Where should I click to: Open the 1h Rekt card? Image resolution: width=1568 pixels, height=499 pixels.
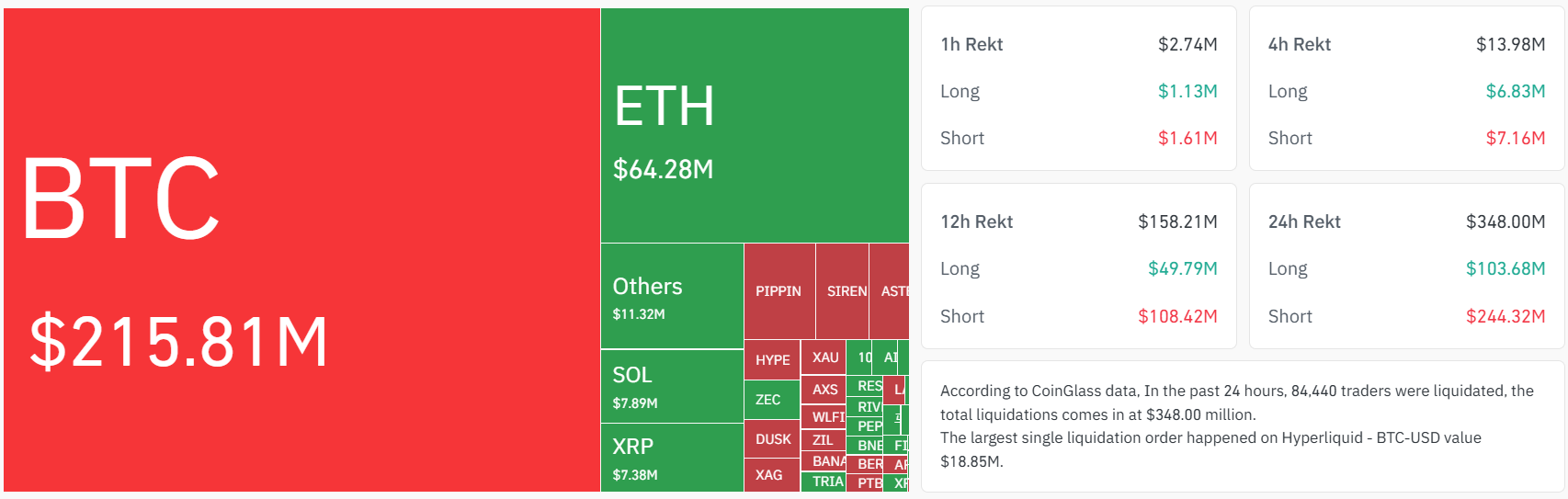[x=1078, y=89]
